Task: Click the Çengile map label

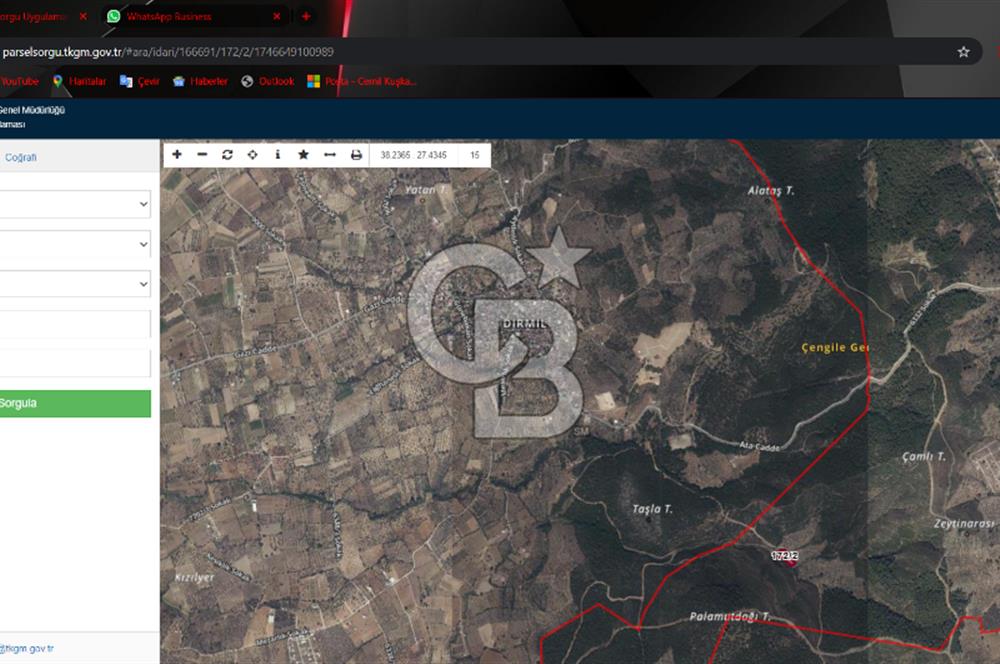Action: [x=835, y=348]
